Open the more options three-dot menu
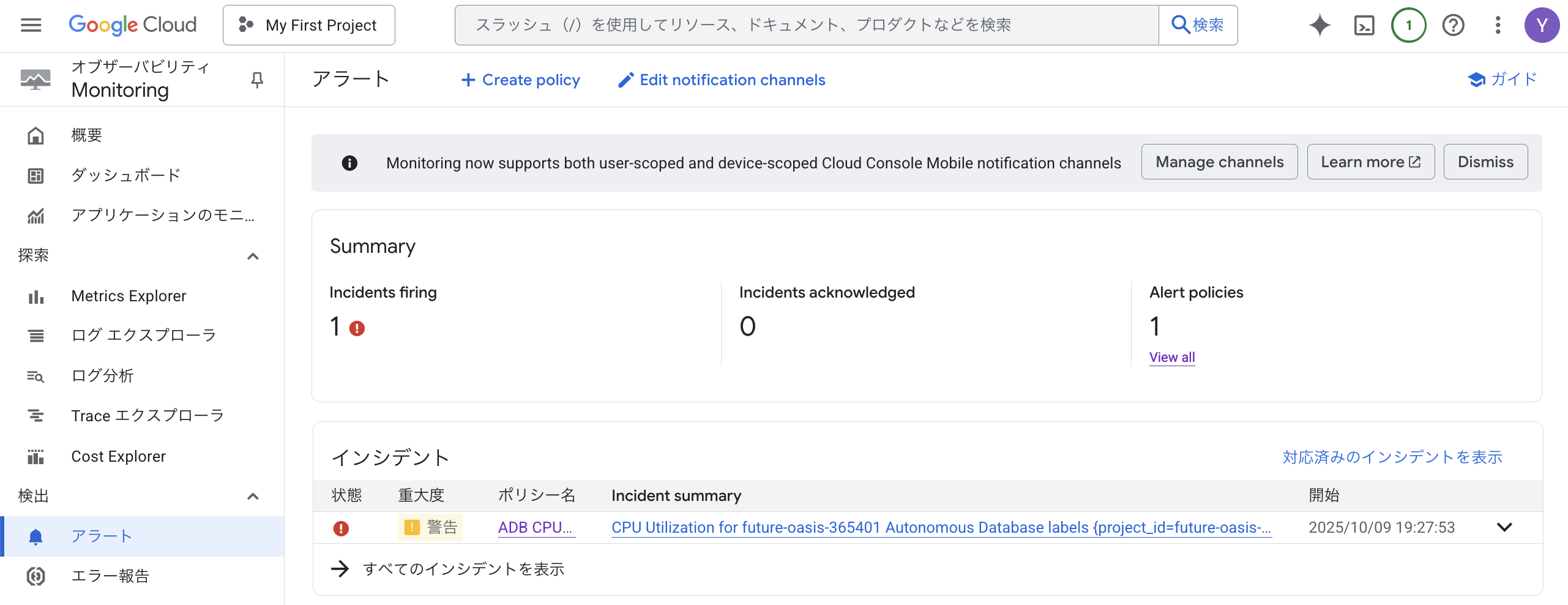Image resolution: width=1568 pixels, height=605 pixels. pyautogui.click(x=1498, y=24)
